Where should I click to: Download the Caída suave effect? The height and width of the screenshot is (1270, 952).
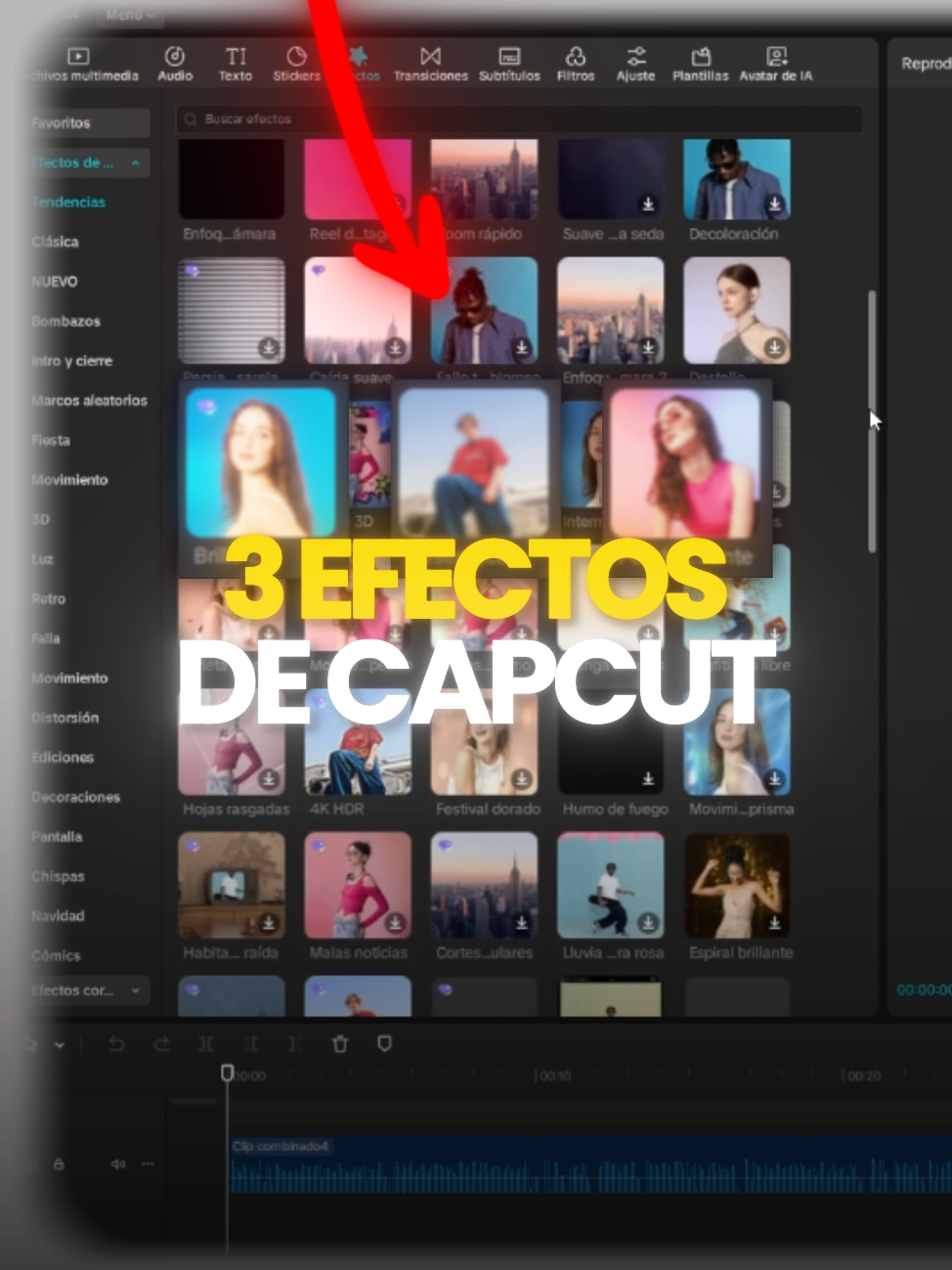click(x=395, y=347)
